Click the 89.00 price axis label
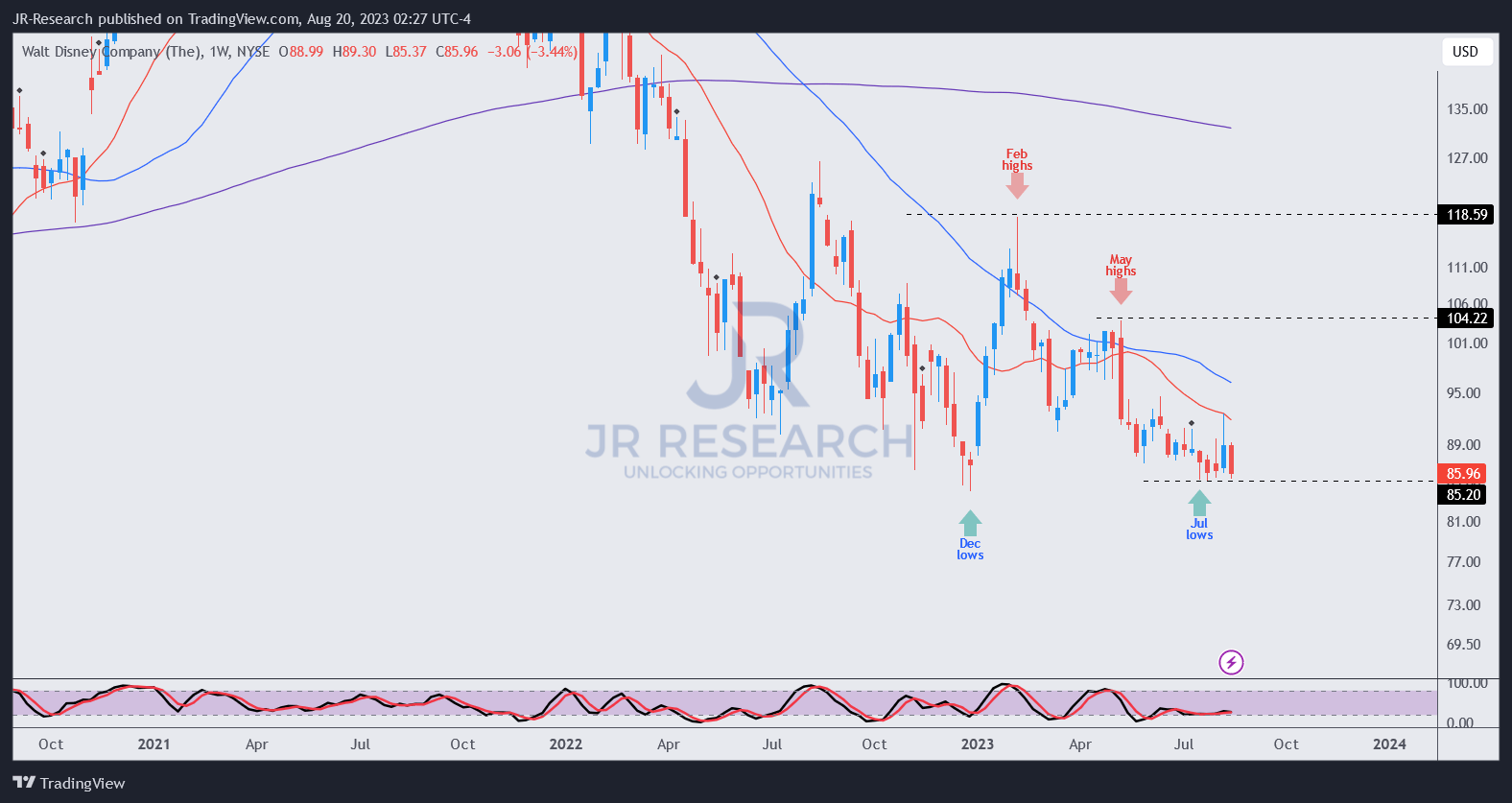1512x803 pixels. pyautogui.click(x=1464, y=445)
